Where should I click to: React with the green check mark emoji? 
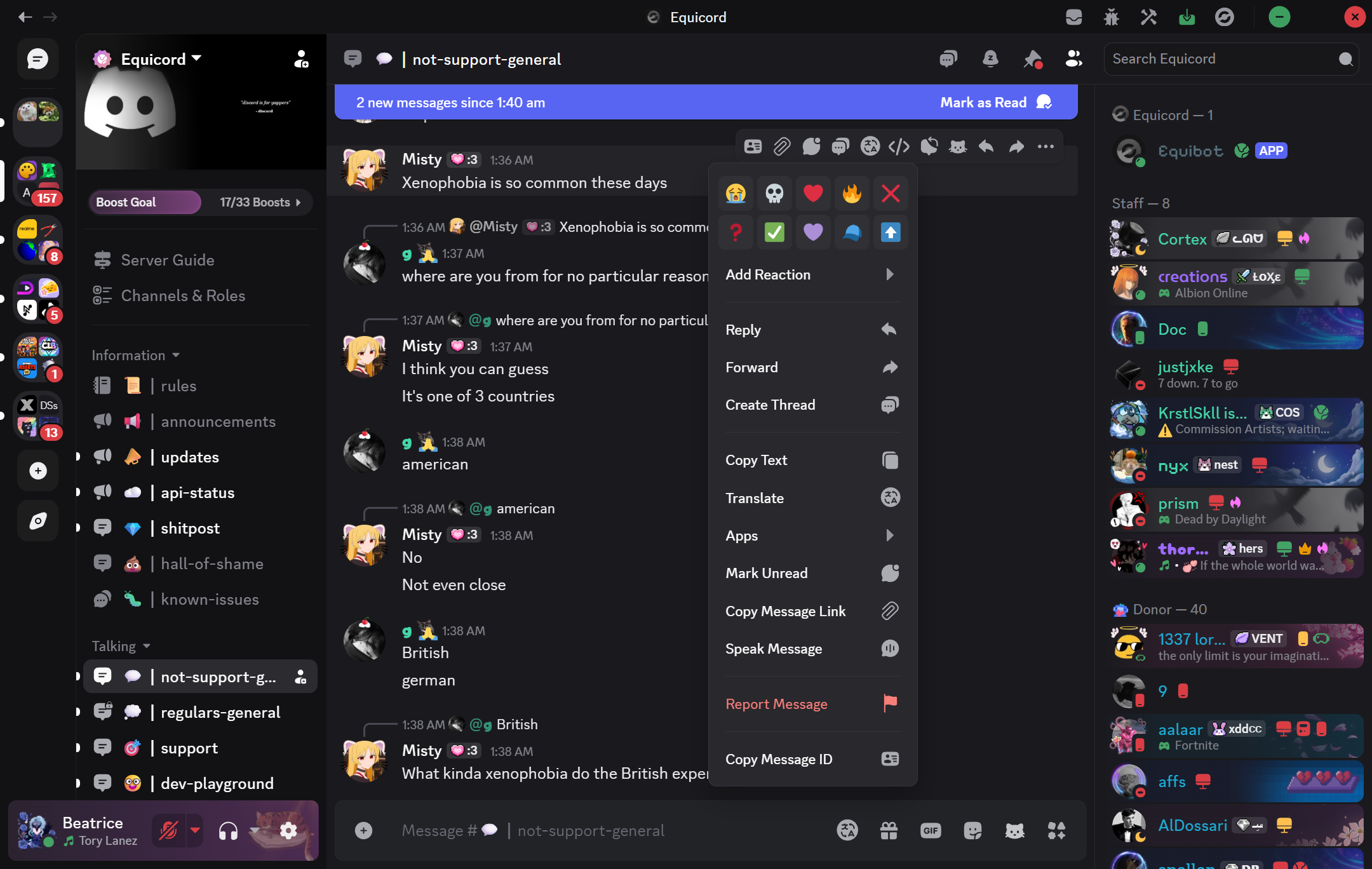point(774,232)
